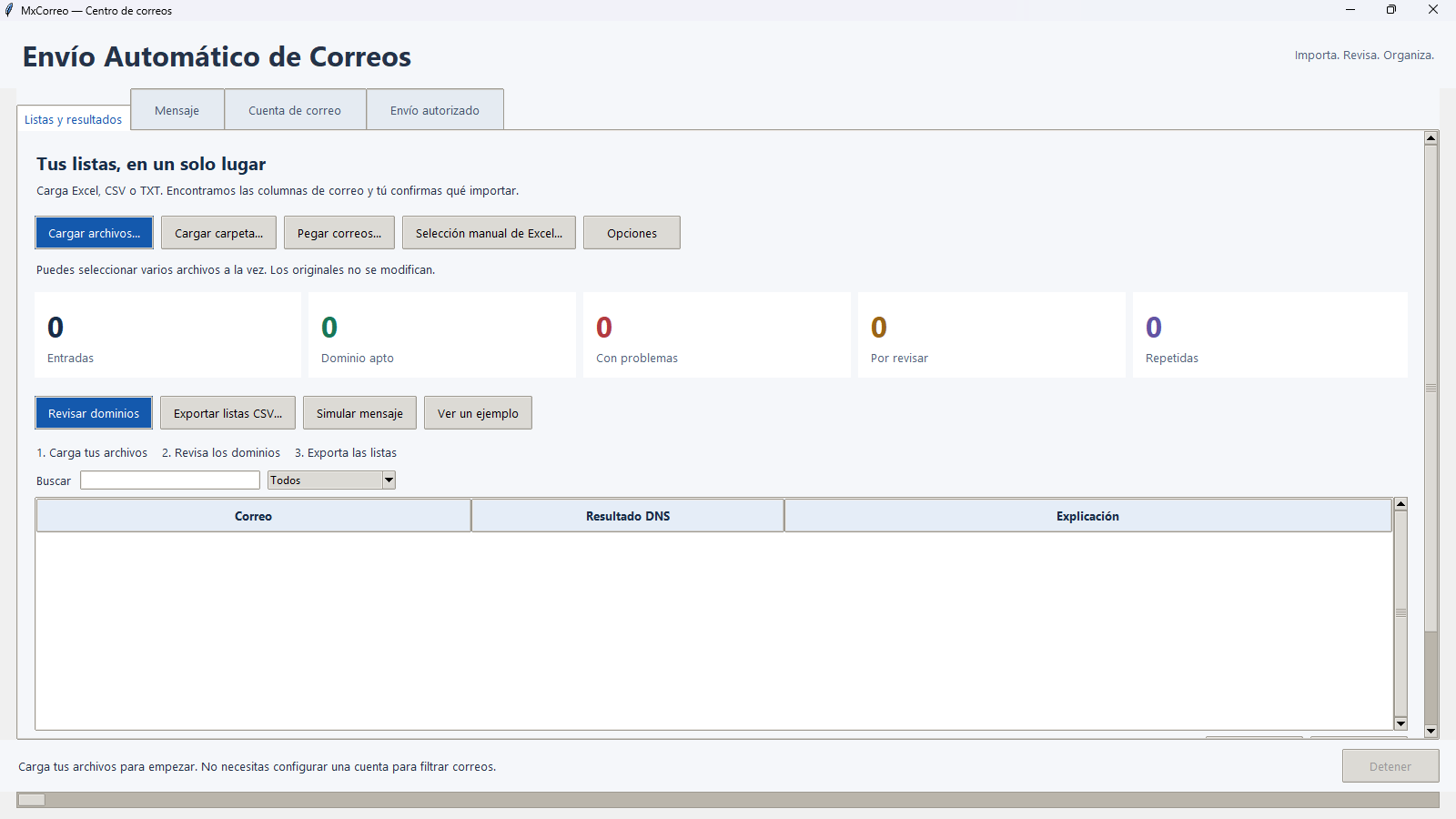
Task: Click the main panel scroll-down arrow
Action: tap(1431, 731)
